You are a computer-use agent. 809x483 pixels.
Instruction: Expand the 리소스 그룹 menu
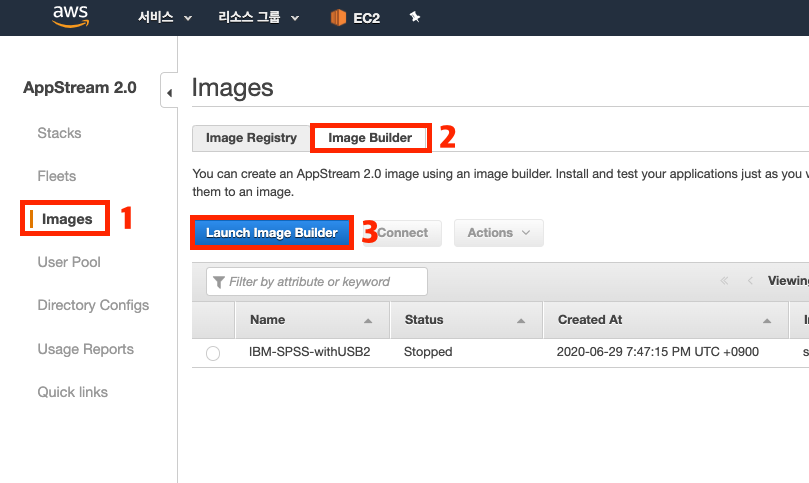click(258, 18)
